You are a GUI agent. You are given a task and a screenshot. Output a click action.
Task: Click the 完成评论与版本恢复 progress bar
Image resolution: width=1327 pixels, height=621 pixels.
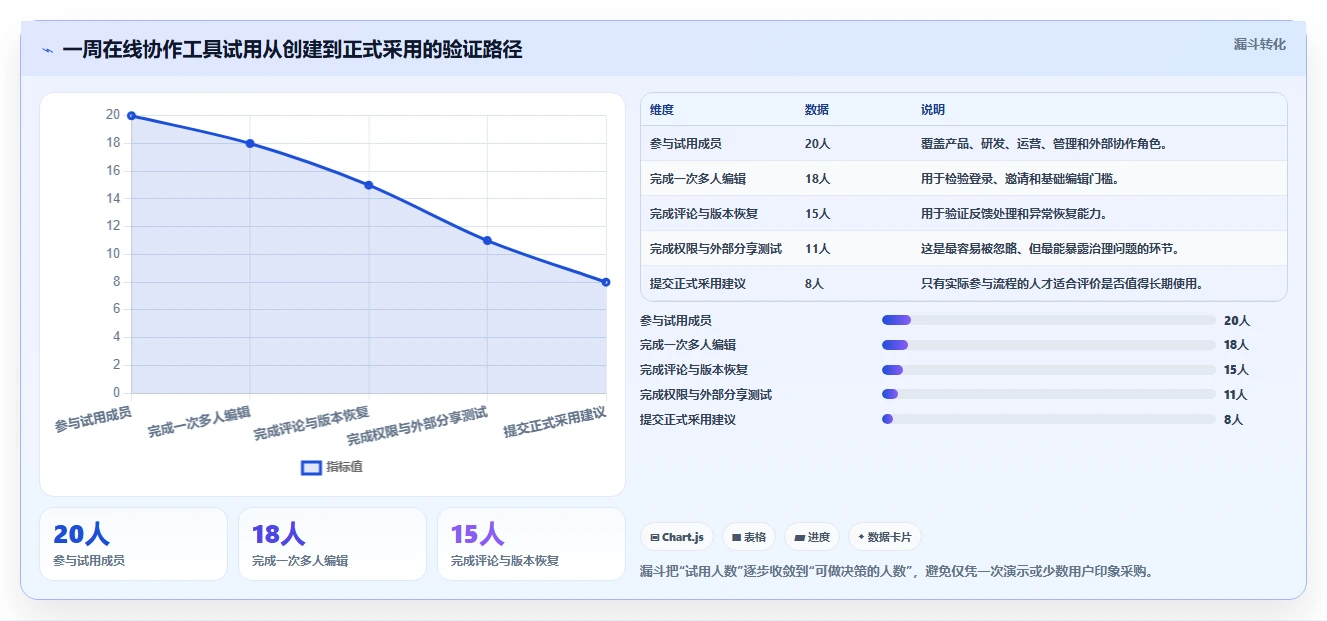pos(1048,370)
